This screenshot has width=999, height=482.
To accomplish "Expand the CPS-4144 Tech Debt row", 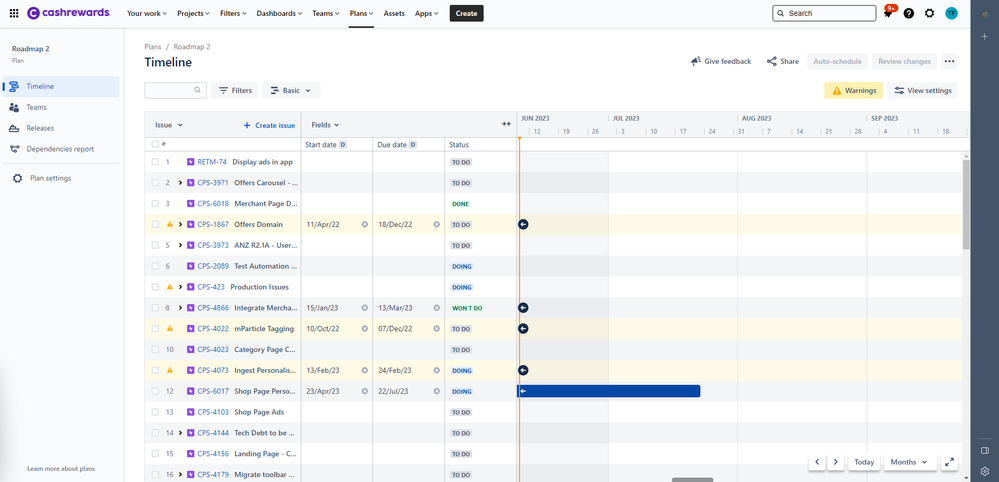I will (180, 433).
